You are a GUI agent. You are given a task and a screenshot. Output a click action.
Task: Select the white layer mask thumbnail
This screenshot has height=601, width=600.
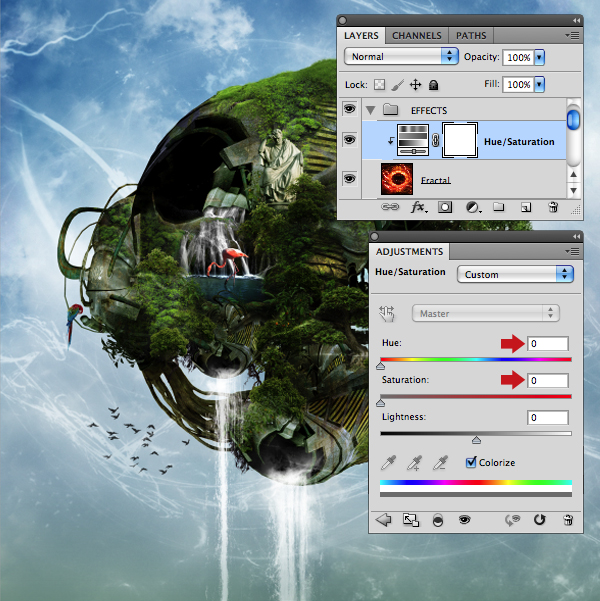[460, 140]
